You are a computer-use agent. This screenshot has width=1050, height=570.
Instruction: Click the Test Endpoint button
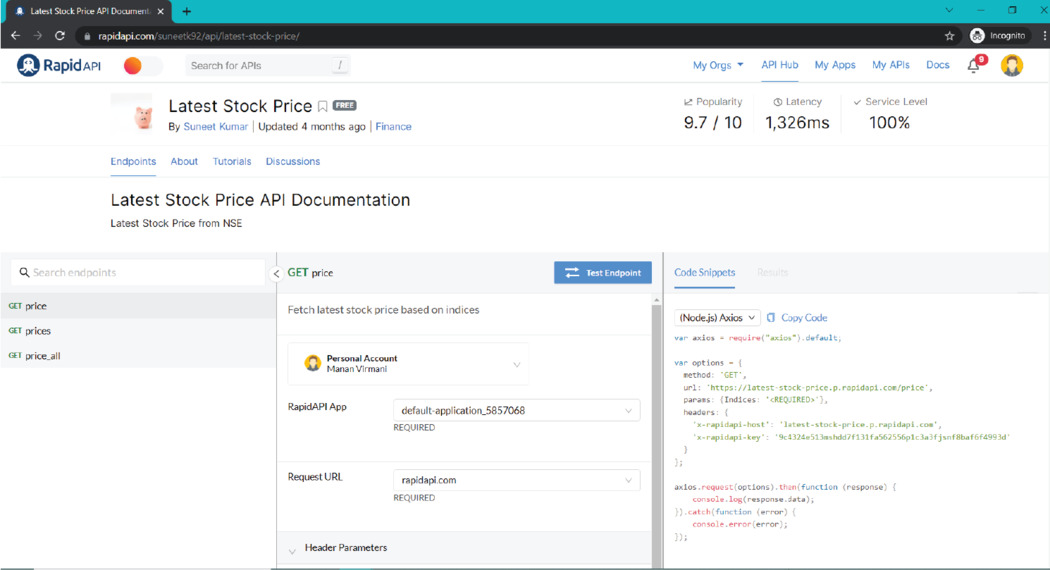(x=603, y=273)
